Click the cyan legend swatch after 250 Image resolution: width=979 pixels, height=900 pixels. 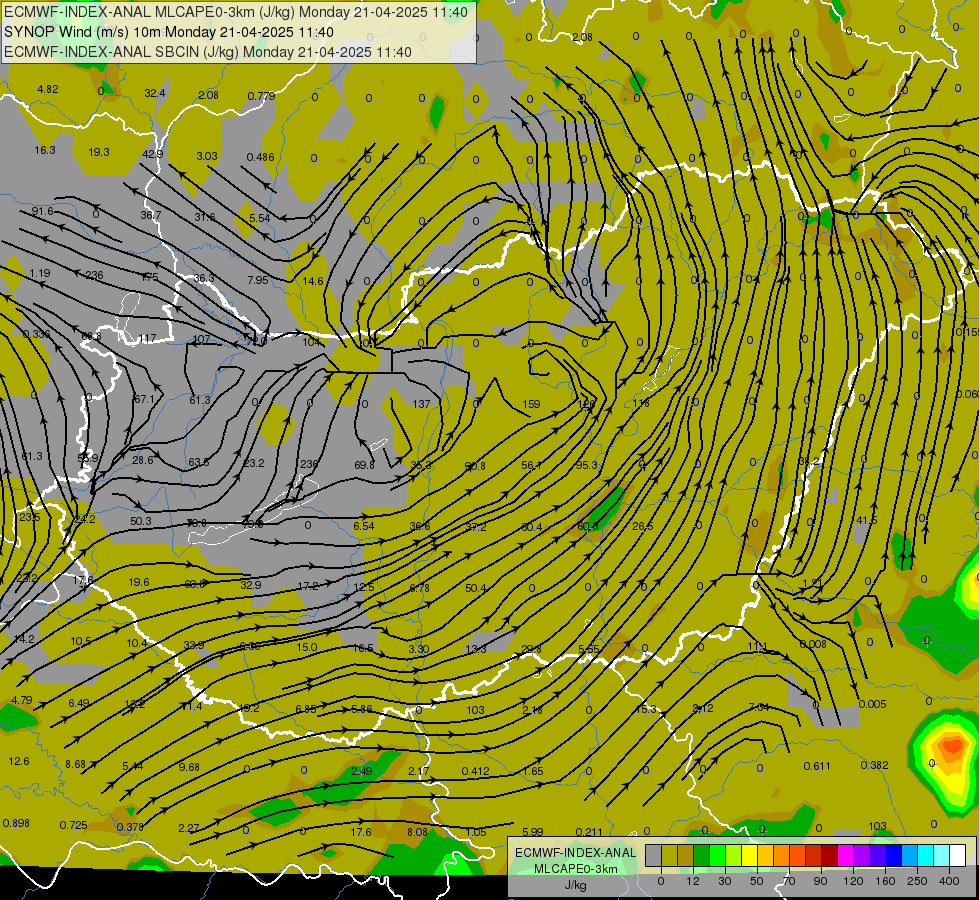[927, 855]
